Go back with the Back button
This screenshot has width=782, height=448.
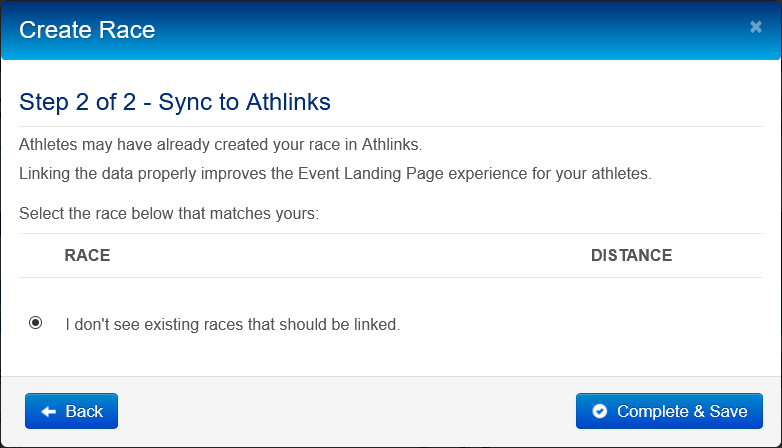[x=71, y=411]
